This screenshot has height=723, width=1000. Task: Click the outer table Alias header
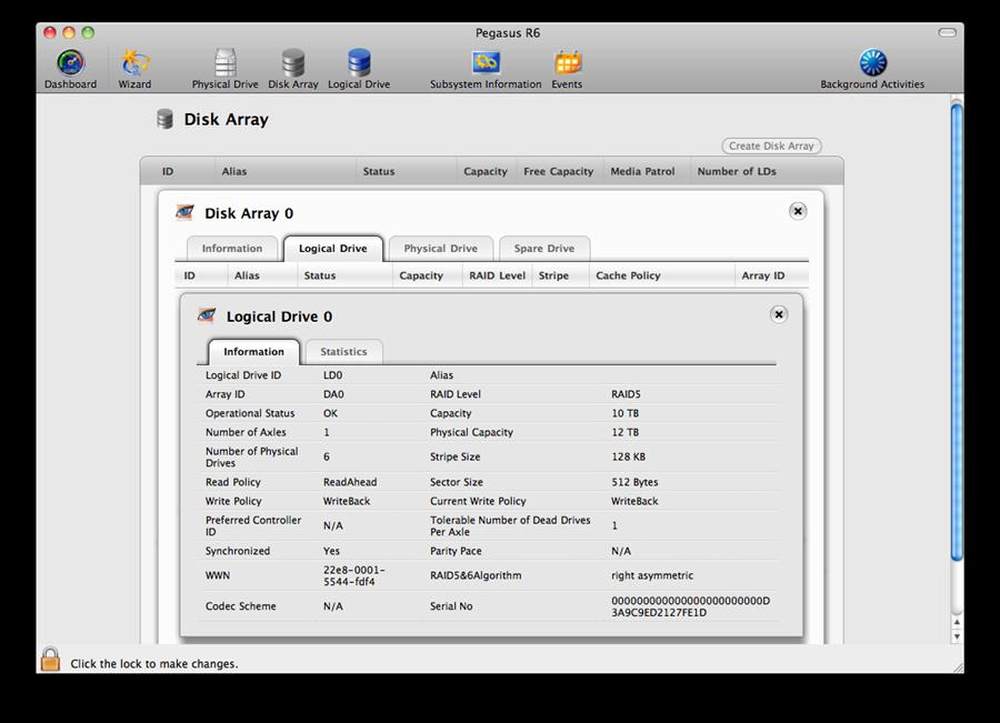(234, 172)
